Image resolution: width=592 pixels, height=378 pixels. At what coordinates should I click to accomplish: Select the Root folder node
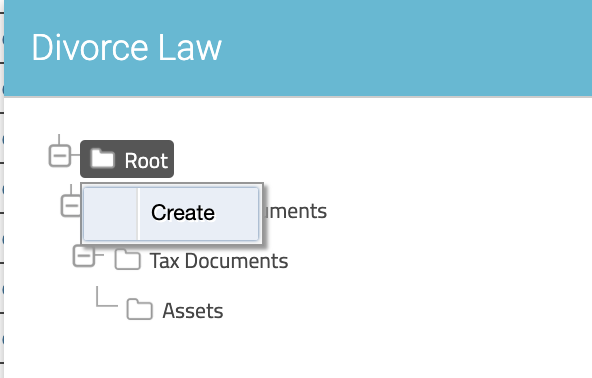coord(127,159)
